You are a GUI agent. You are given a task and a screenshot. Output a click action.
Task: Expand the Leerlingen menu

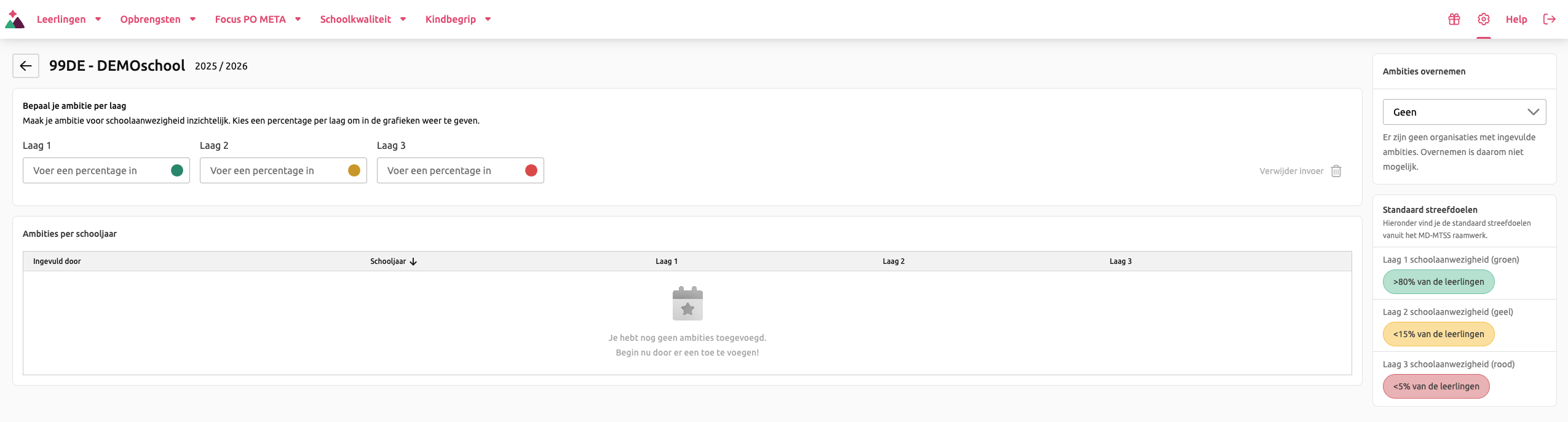[69, 19]
